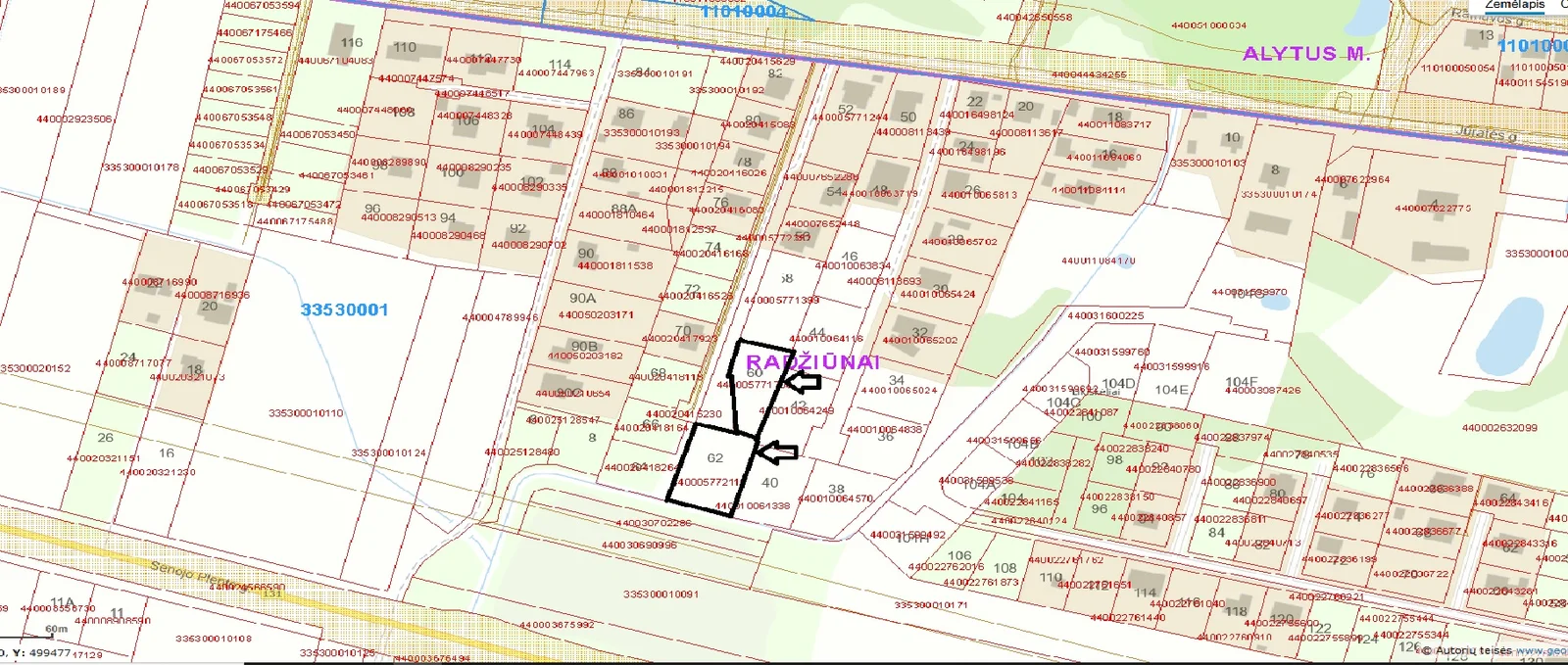The height and width of the screenshot is (665, 1568).
Task: Select parcel number 110100050054
Action: coord(1458,69)
